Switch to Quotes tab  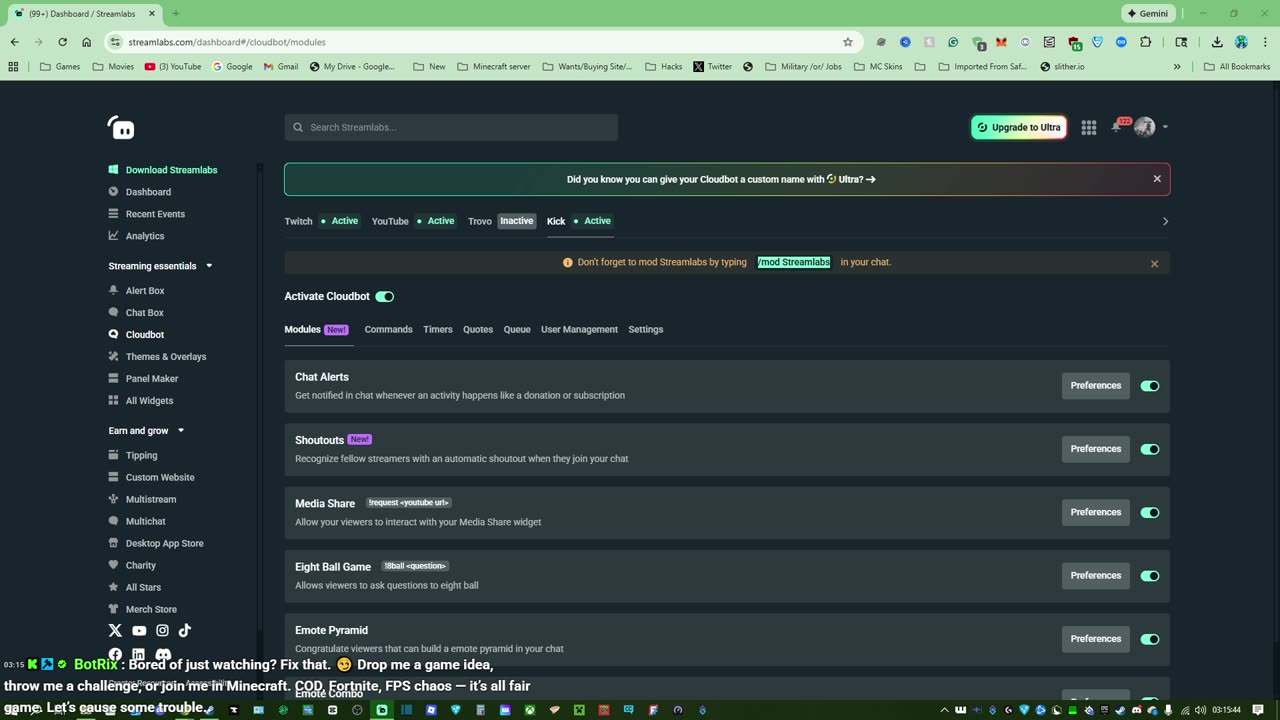coord(478,330)
